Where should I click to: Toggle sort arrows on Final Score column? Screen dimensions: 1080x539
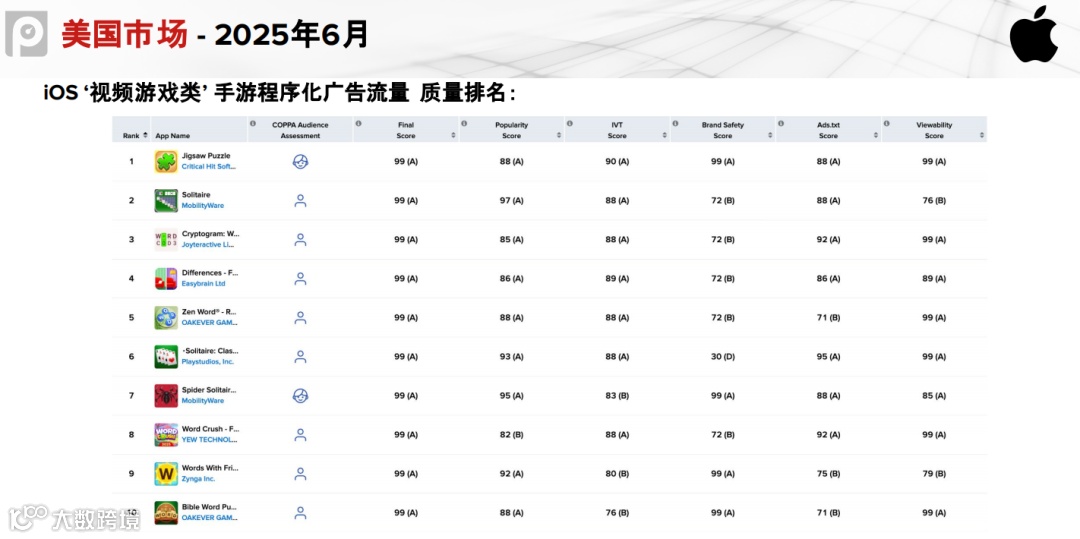click(453, 136)
